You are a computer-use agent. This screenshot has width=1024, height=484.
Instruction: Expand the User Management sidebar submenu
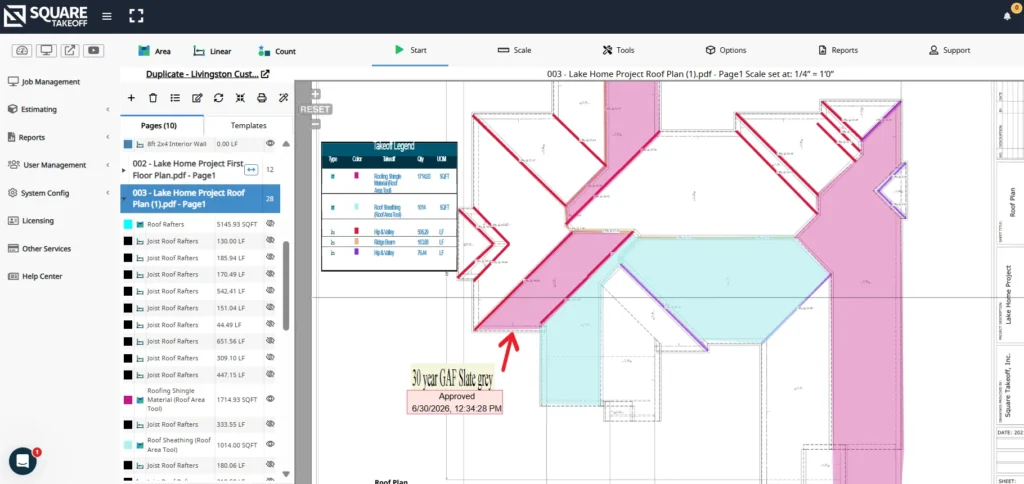point(108,165)
